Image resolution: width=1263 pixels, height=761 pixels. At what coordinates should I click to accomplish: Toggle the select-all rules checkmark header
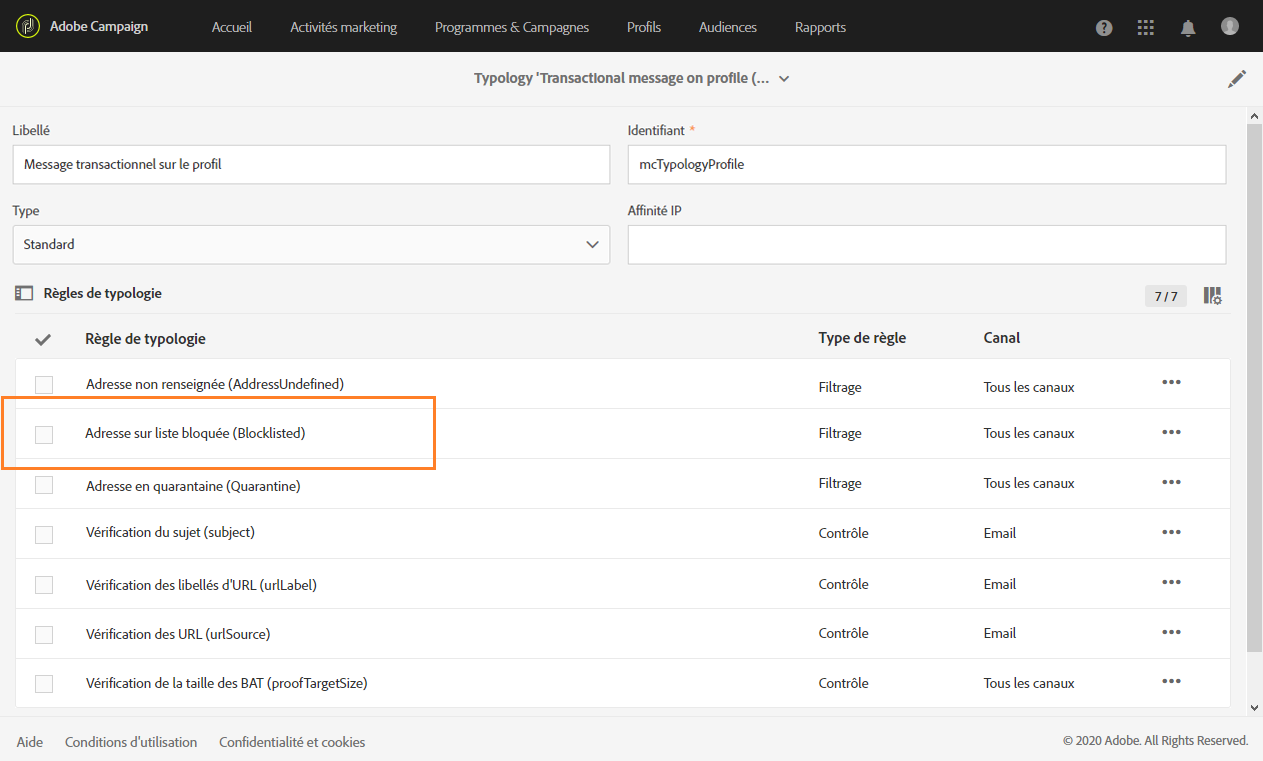43,339
